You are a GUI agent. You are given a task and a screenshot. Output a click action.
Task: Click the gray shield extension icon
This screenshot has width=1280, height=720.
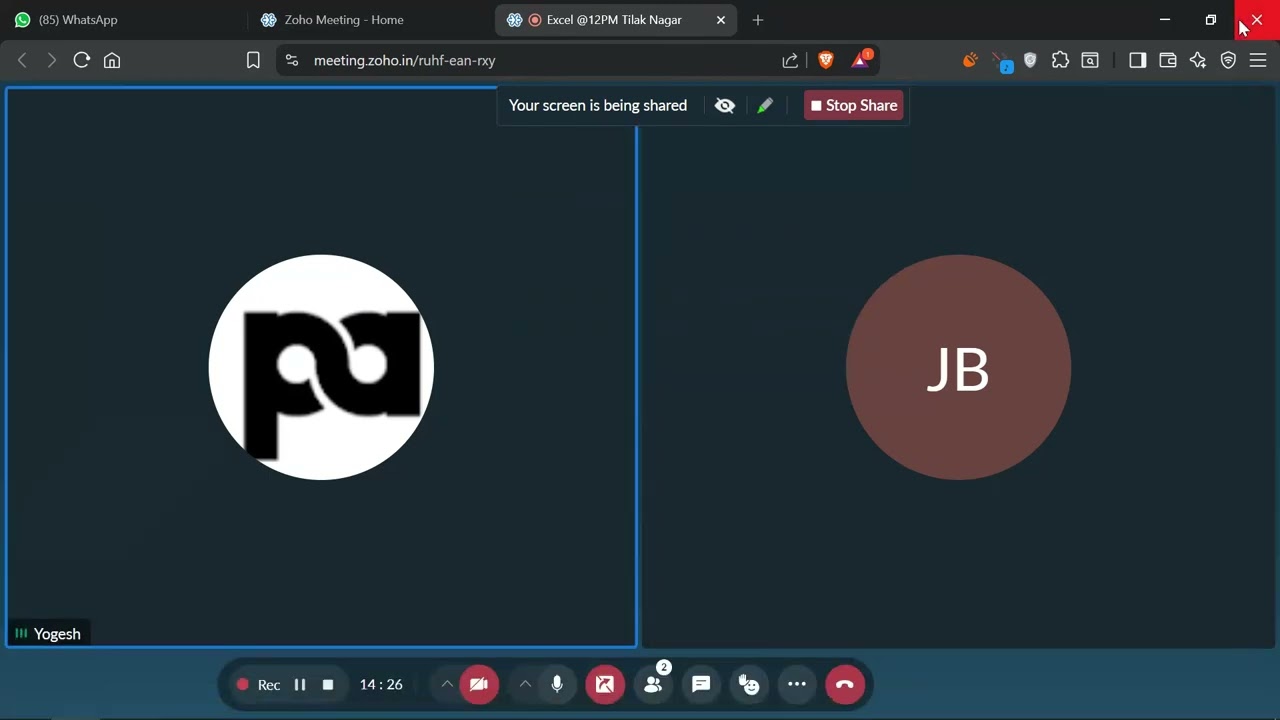tap(1030, 60)
